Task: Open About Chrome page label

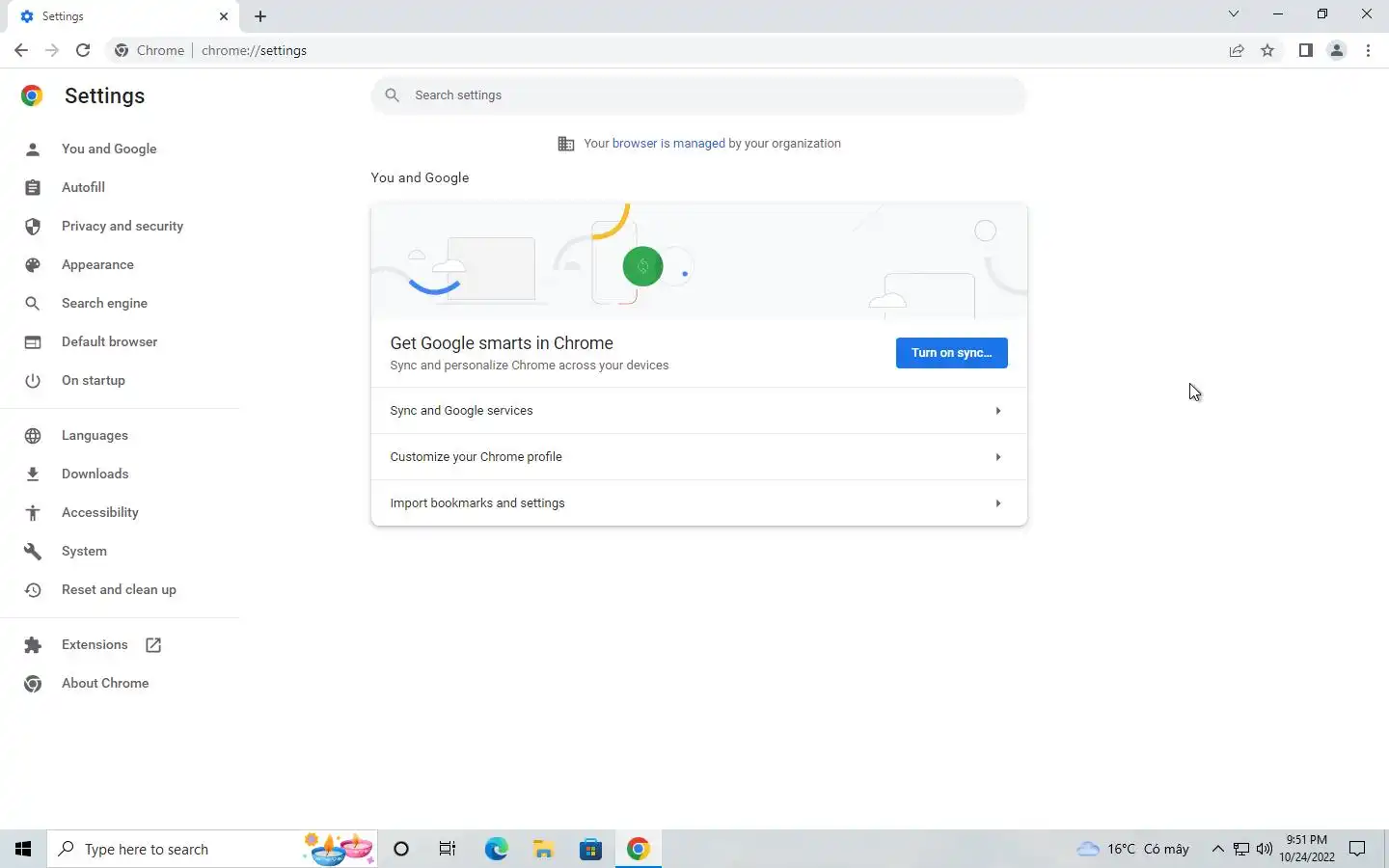Action: [105, 683]
